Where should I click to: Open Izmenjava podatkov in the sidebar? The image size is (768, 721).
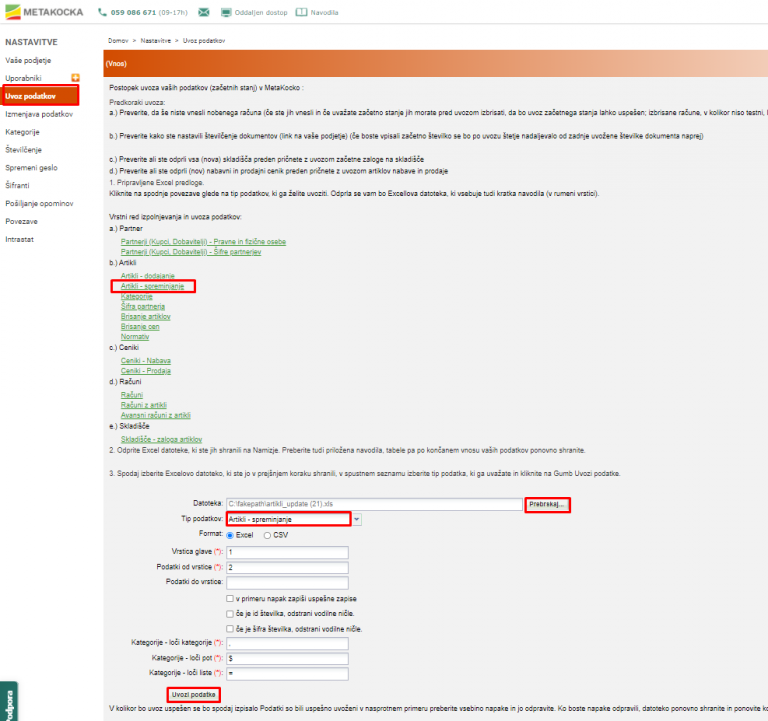click(39, 114)
